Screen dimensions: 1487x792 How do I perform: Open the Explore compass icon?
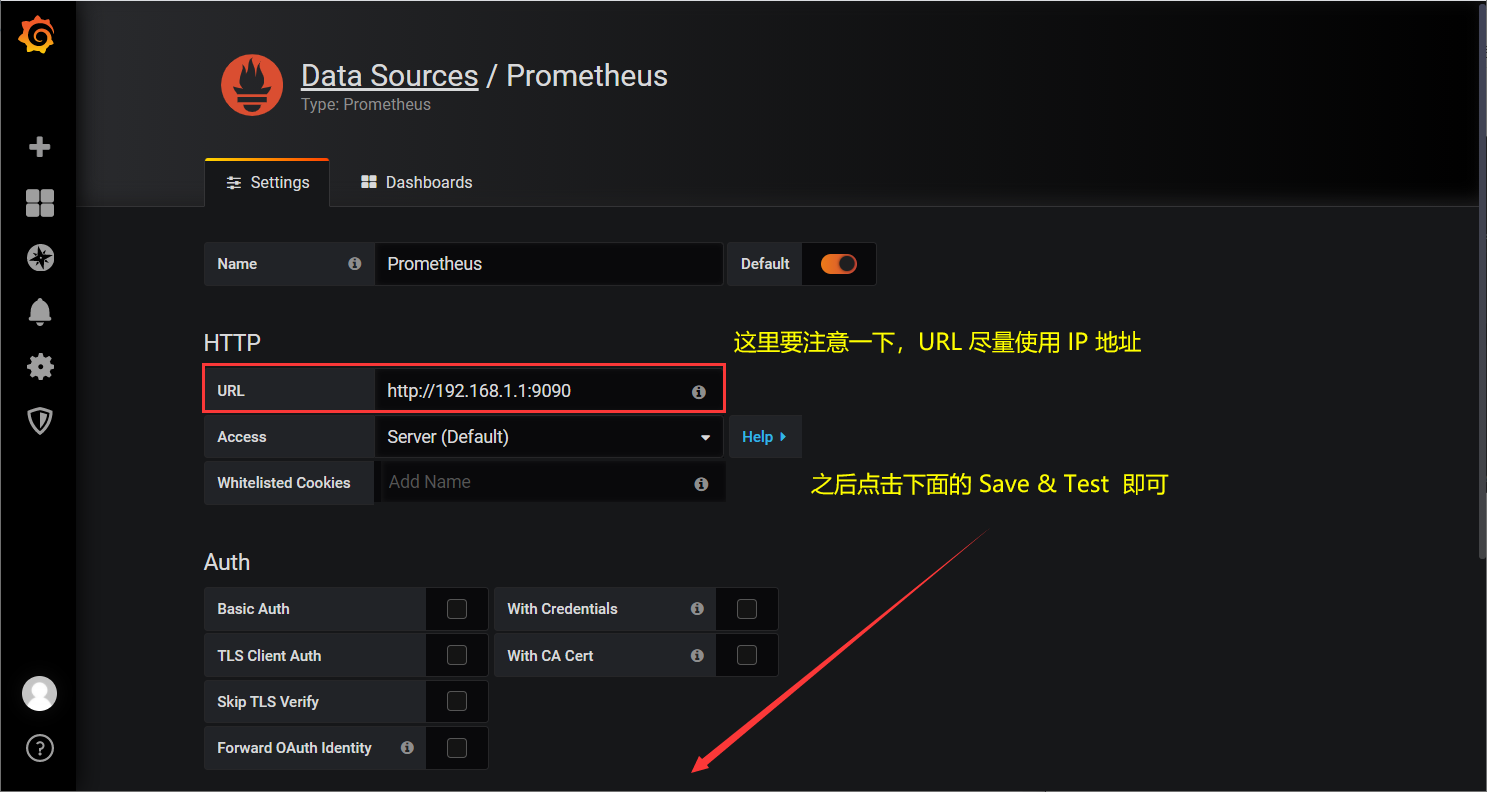pyautogui.click(x=40, y=258)
